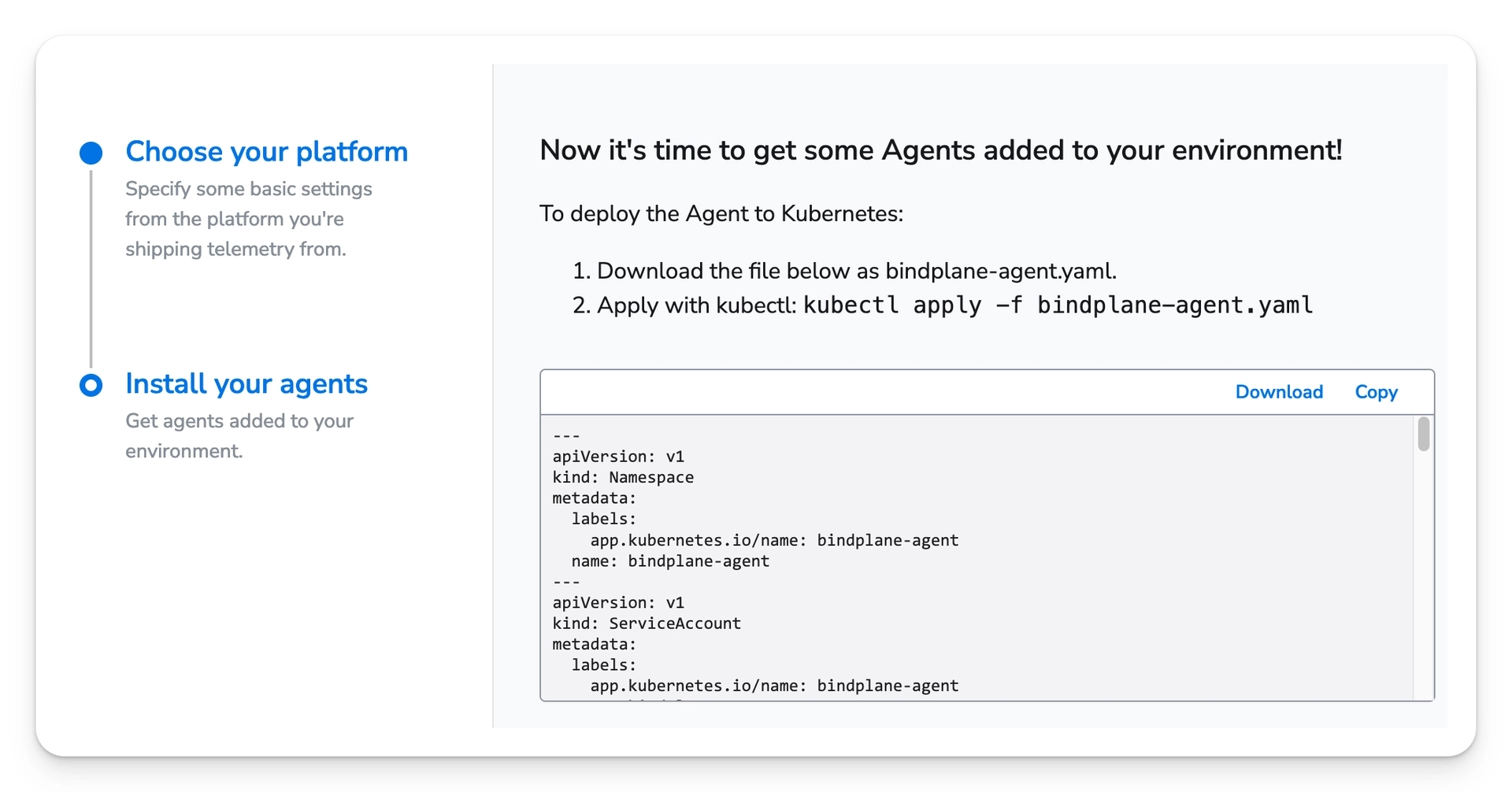
Task: Click the Download link above the YAML
Action: pyautogui.click(x=1279, y=391)
